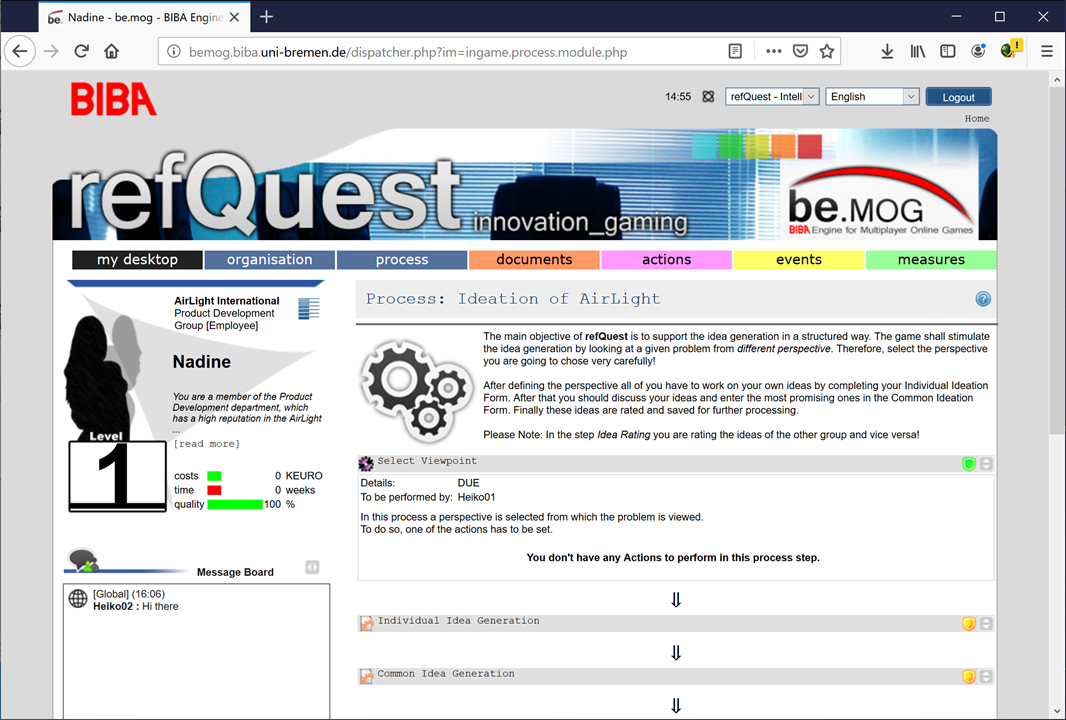Screen dimensions: 1066x720
Task: Click the "Process: Ideation of AirLight" heading
Action: pos(513,298)
